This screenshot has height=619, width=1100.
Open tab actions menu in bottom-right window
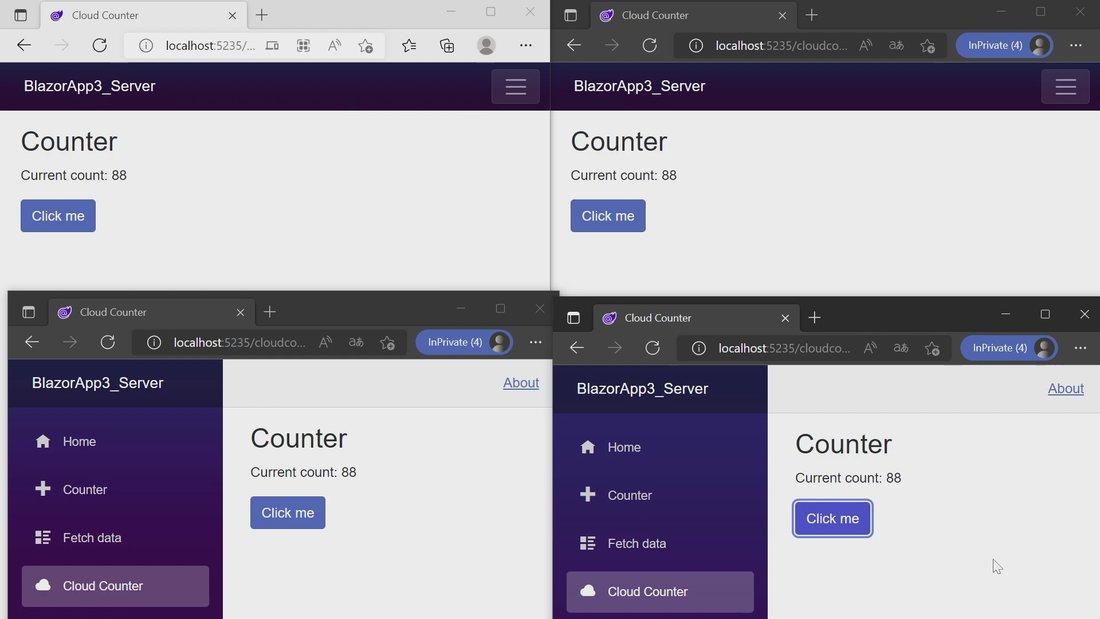(x=573, y=318)
